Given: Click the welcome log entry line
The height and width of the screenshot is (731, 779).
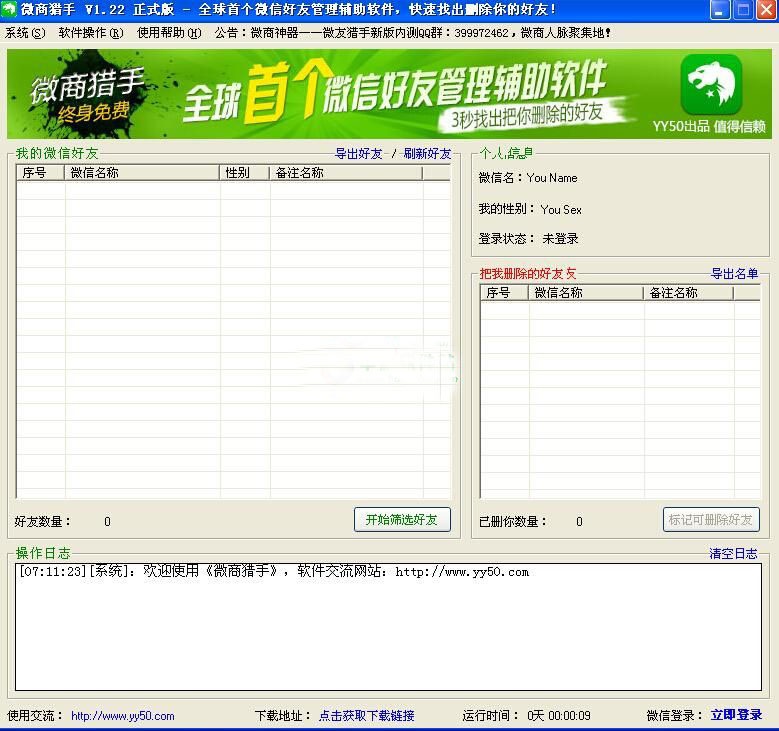Looking at the screenshot, I should coord(274,571).
